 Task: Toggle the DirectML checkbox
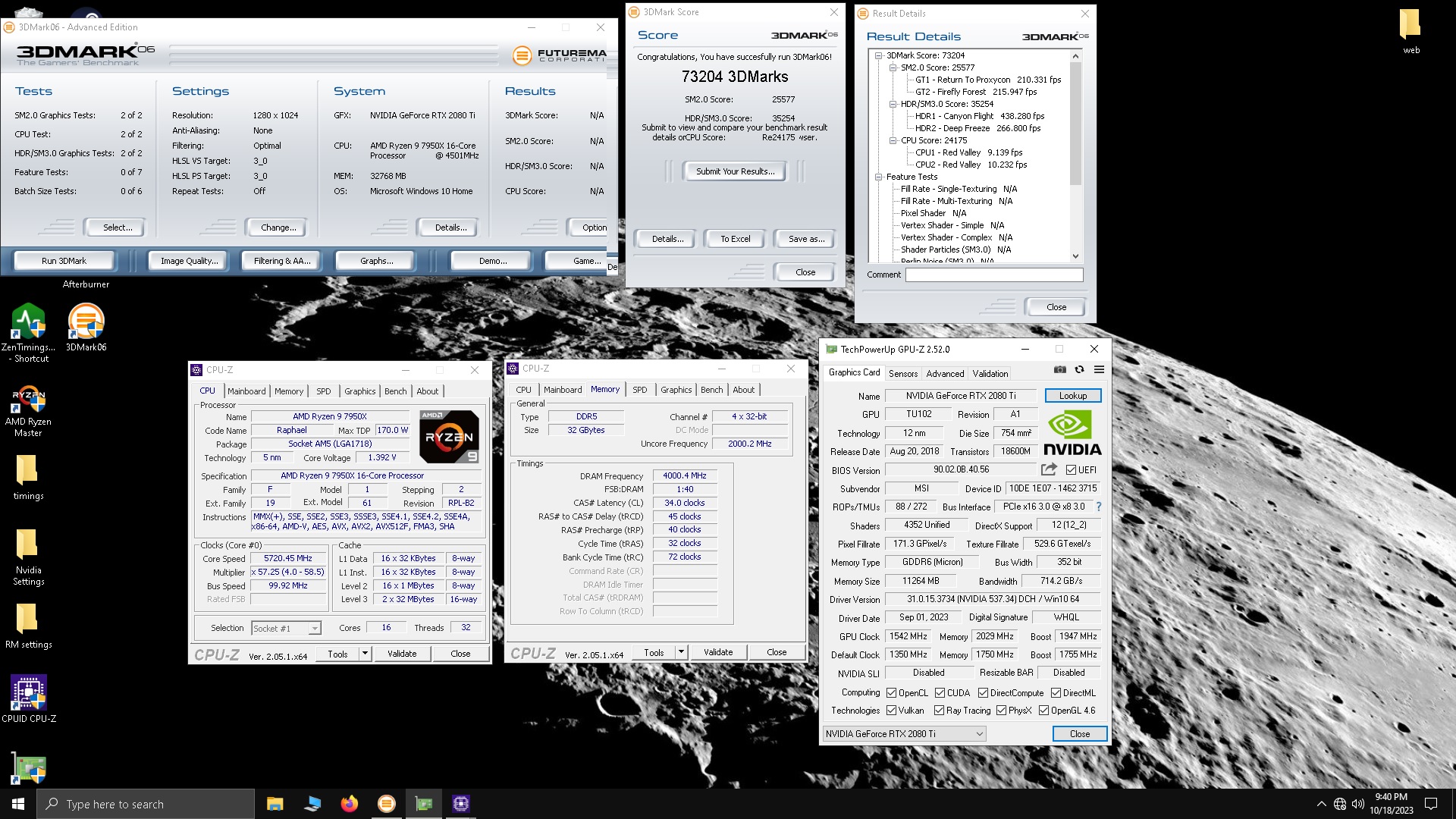point(1056,693)
